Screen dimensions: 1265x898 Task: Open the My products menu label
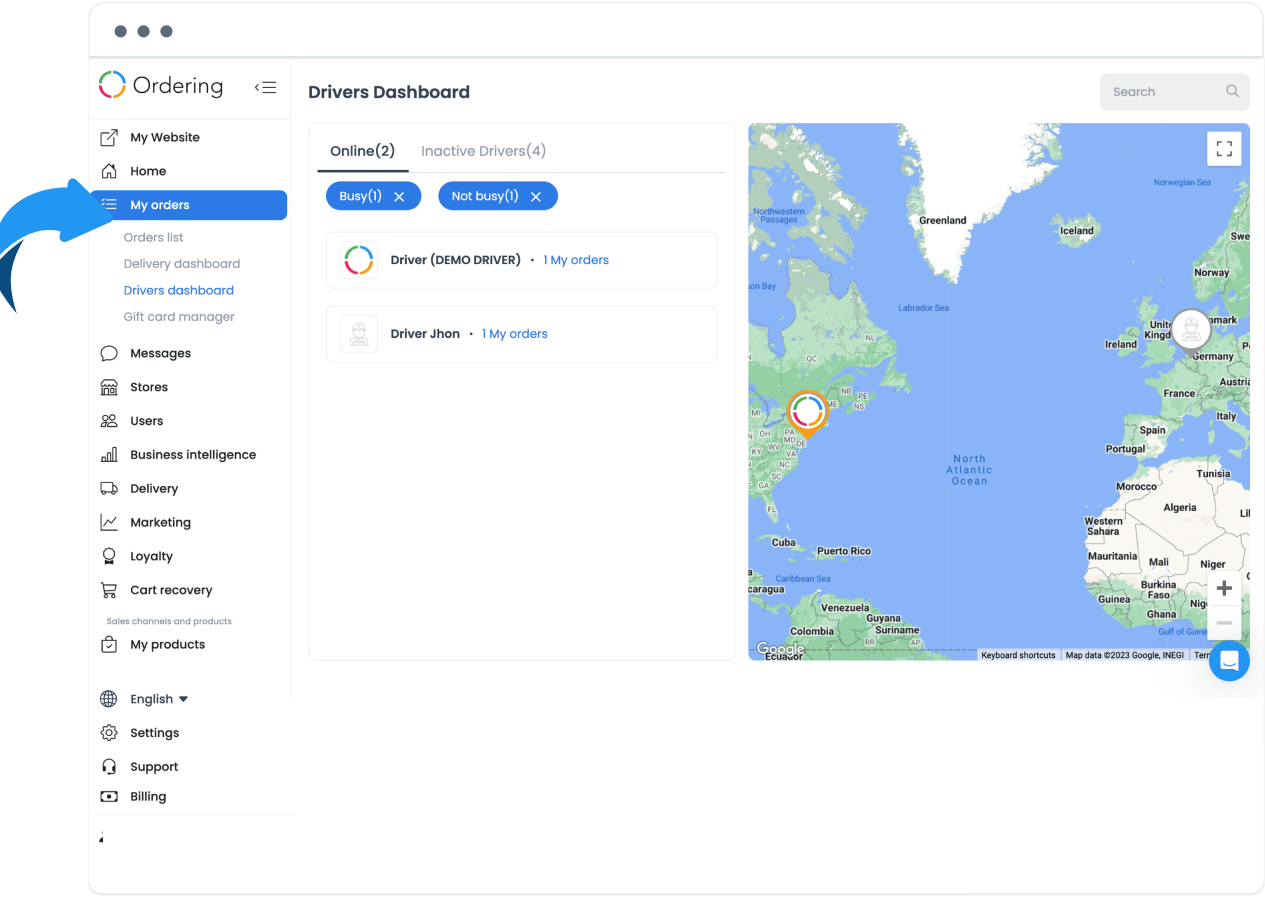[168, 645]
